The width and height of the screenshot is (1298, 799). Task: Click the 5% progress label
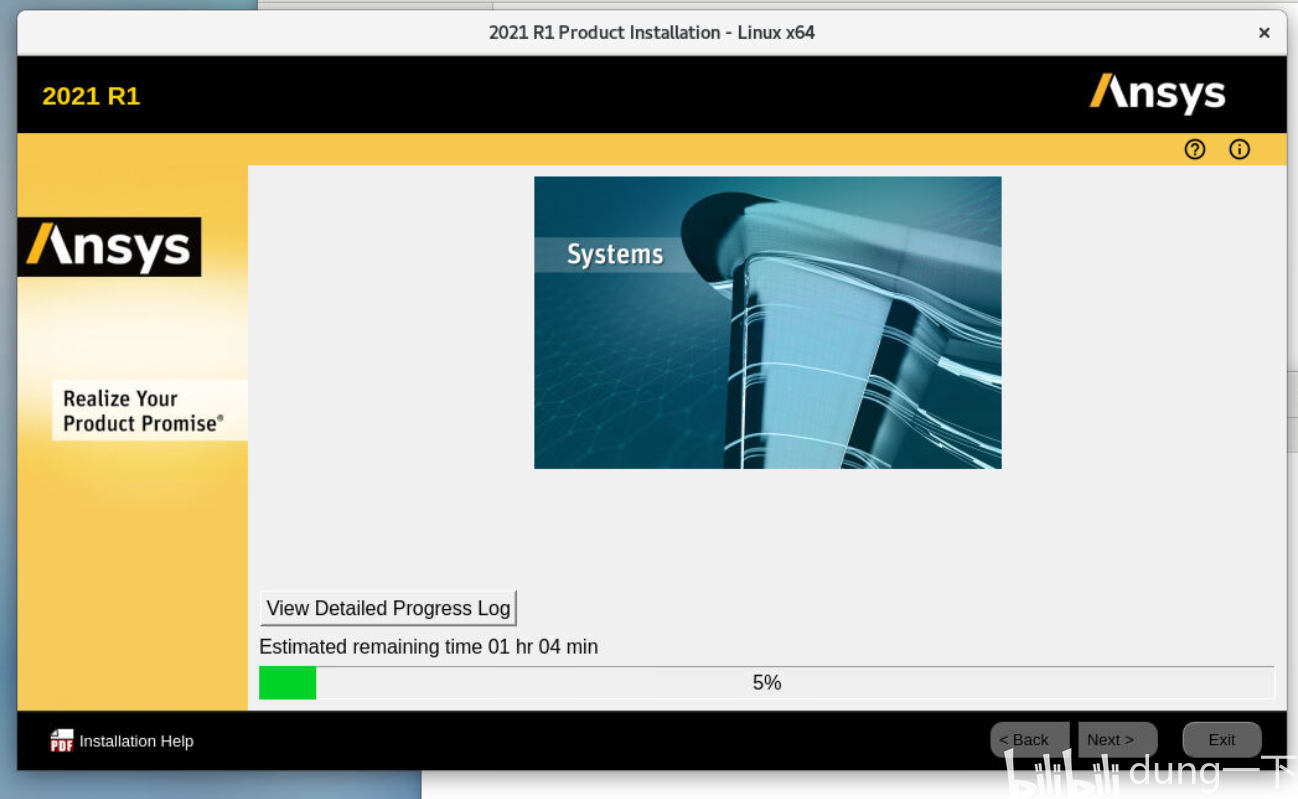pos(767,683)
